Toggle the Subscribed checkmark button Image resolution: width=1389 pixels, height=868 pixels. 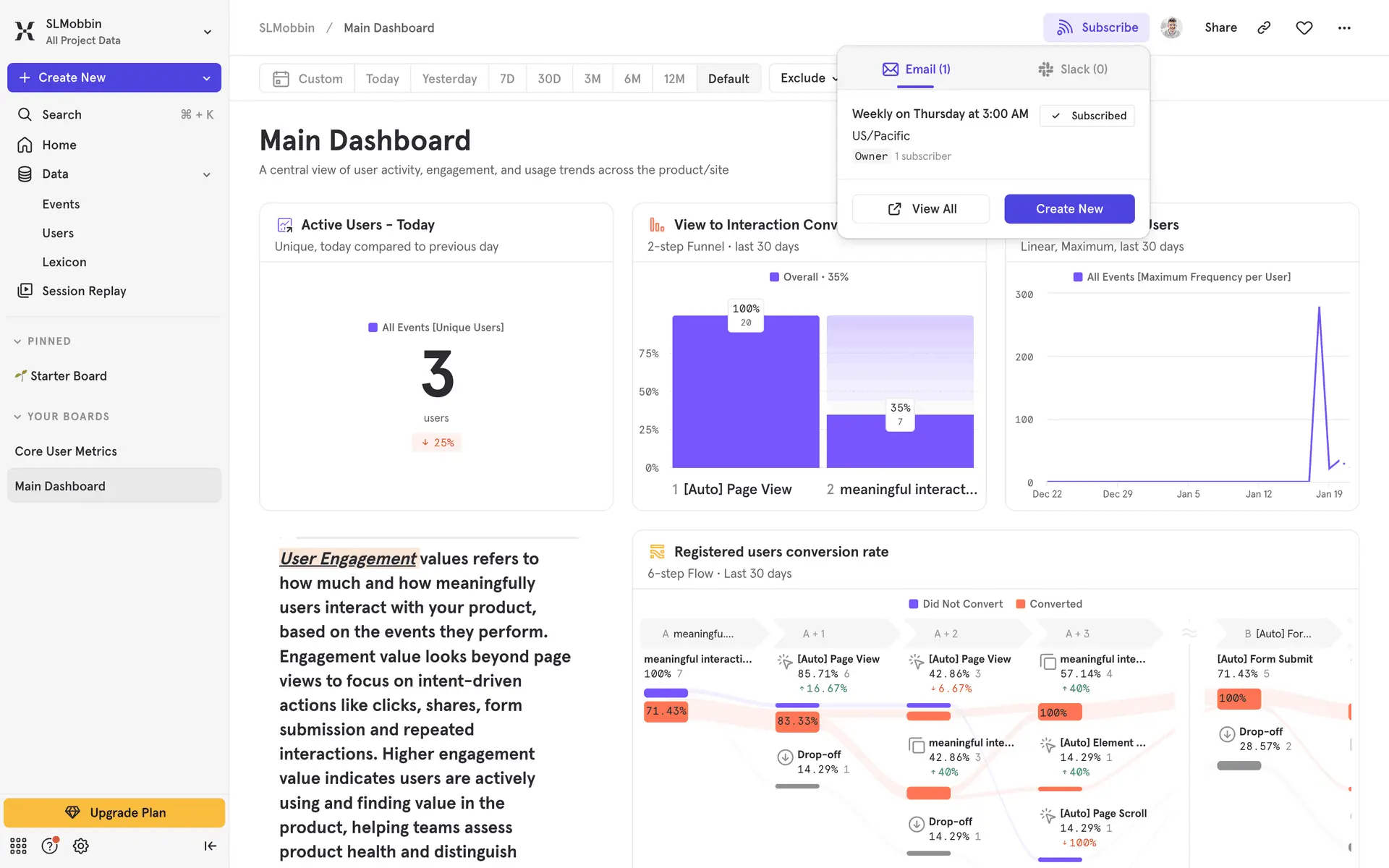pos(1087,116)
